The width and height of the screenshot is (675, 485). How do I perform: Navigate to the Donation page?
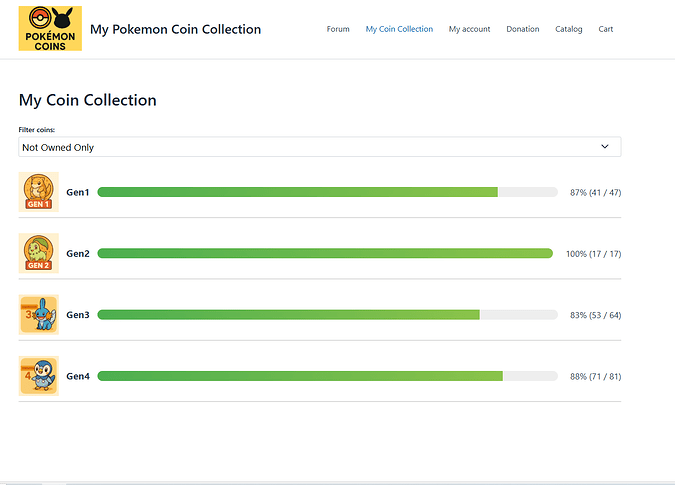tap(523, 29)
